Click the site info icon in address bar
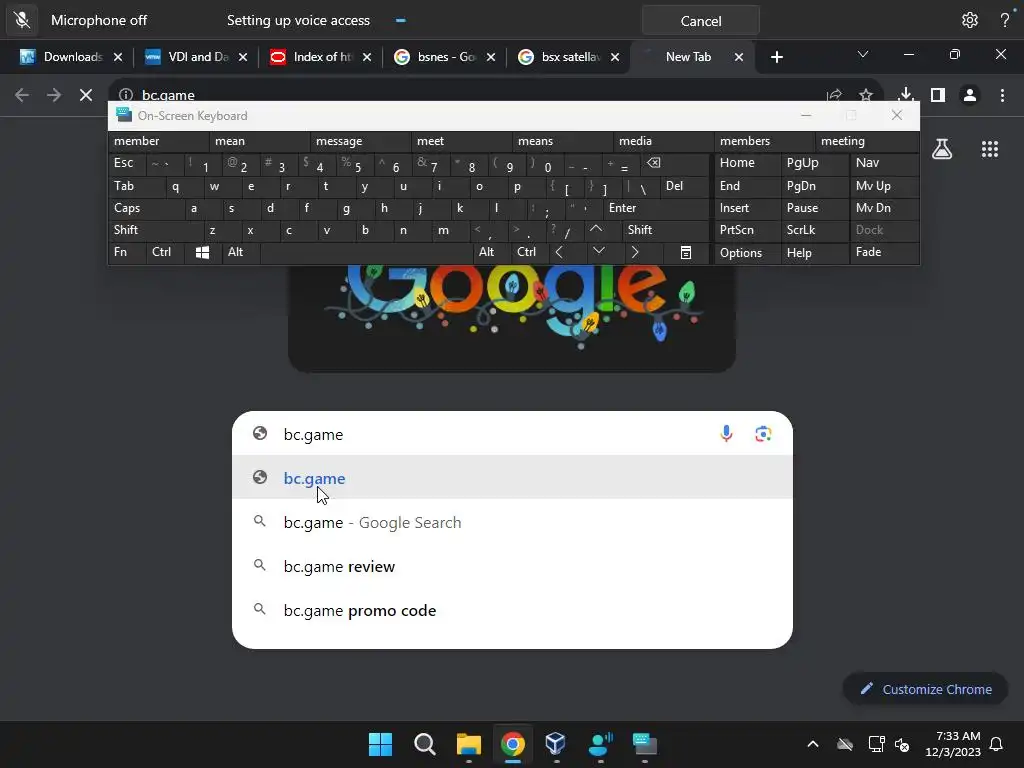 pos(126,95)
